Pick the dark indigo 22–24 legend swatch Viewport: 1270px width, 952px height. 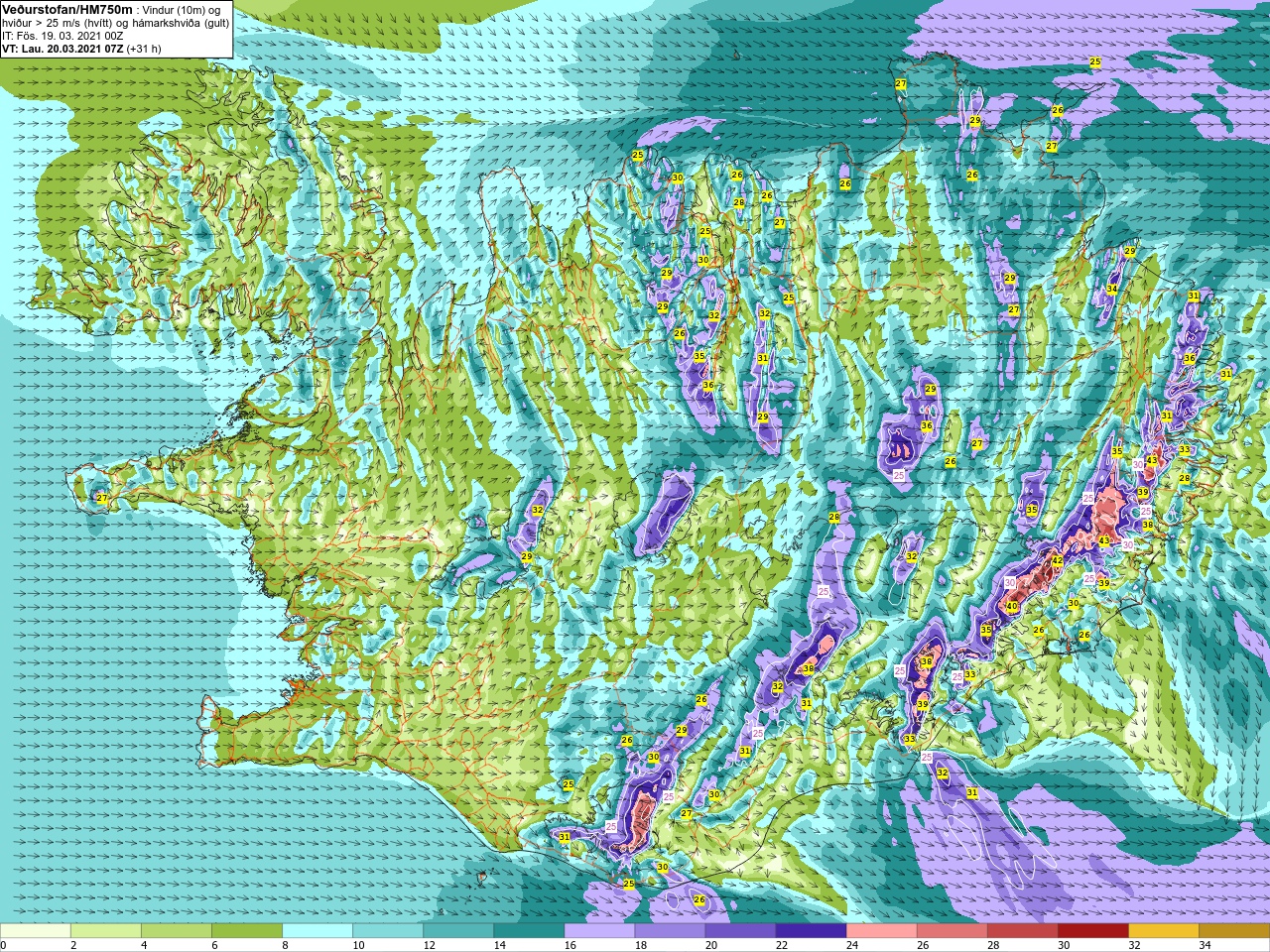coord(811,931)
